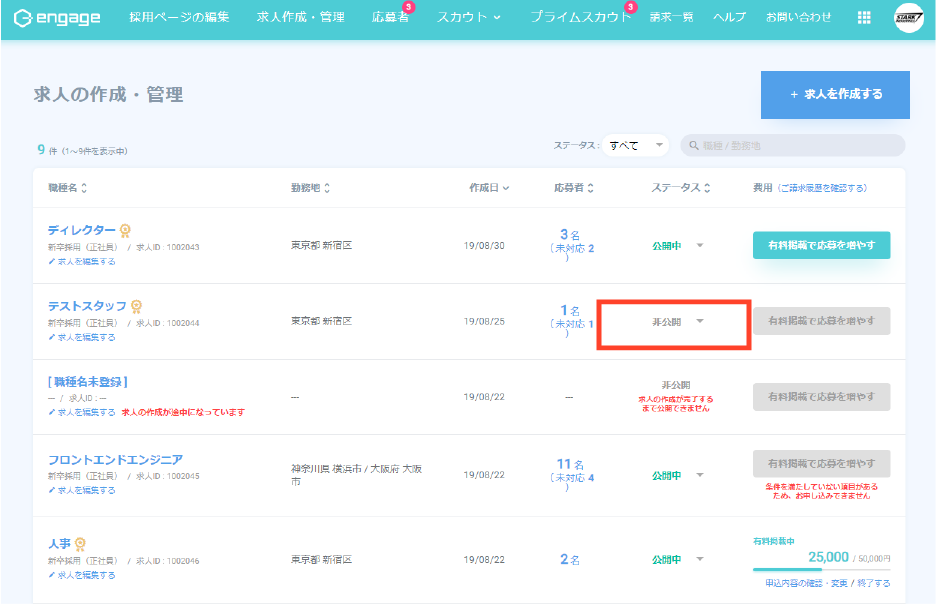Open ヘルプ in navigation
The image size is (936, 604).
(729, 17)
